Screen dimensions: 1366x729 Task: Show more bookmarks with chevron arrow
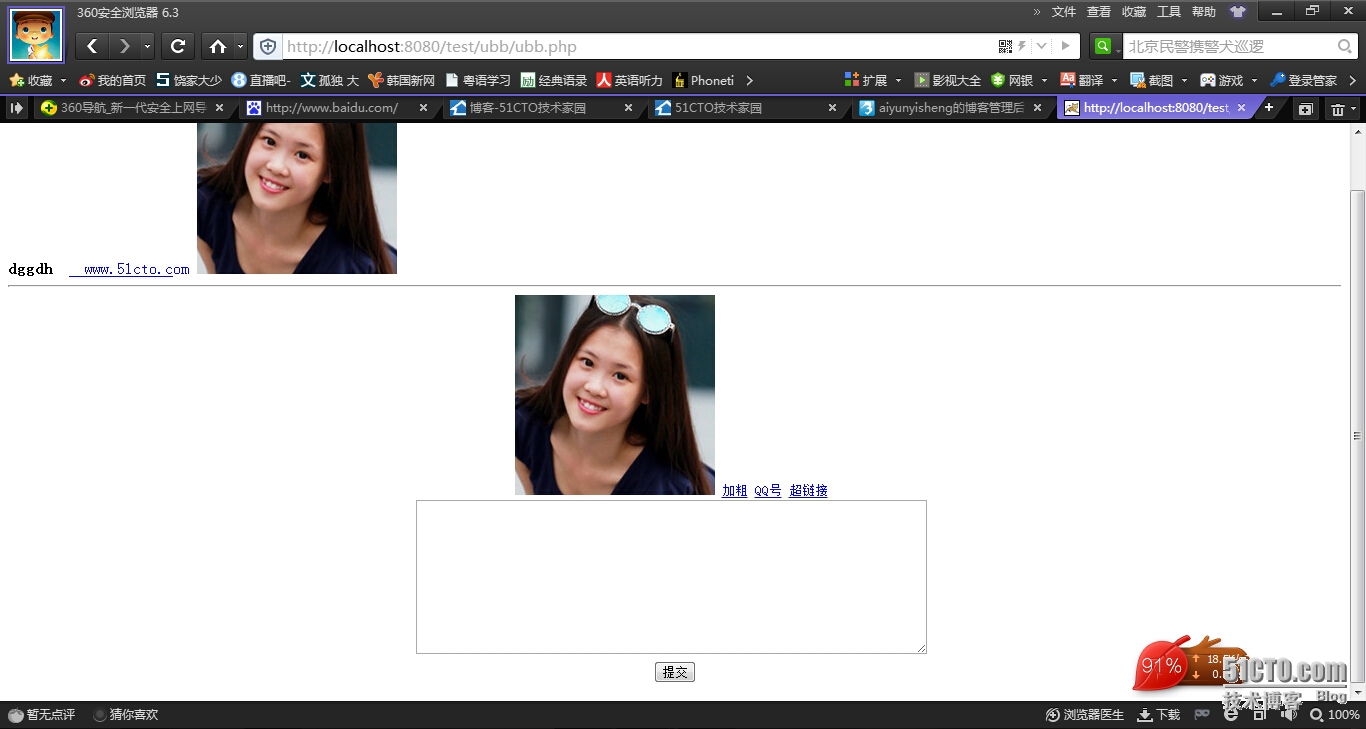click(x=749, y=80)
